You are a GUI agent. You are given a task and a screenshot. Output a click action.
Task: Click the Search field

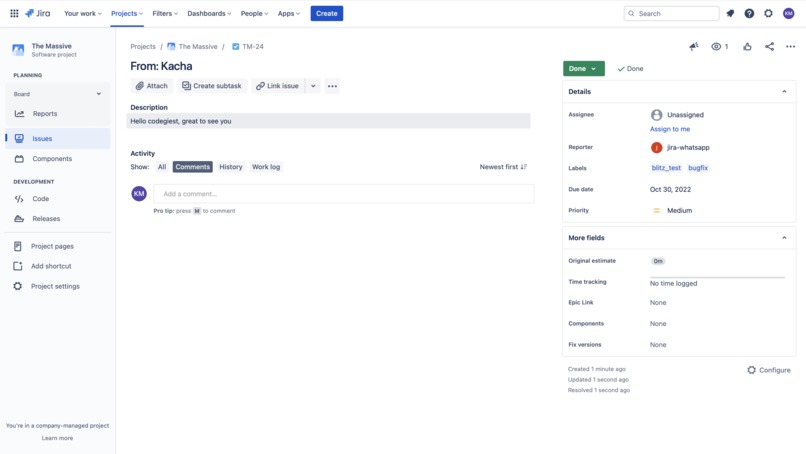(671, 13)
